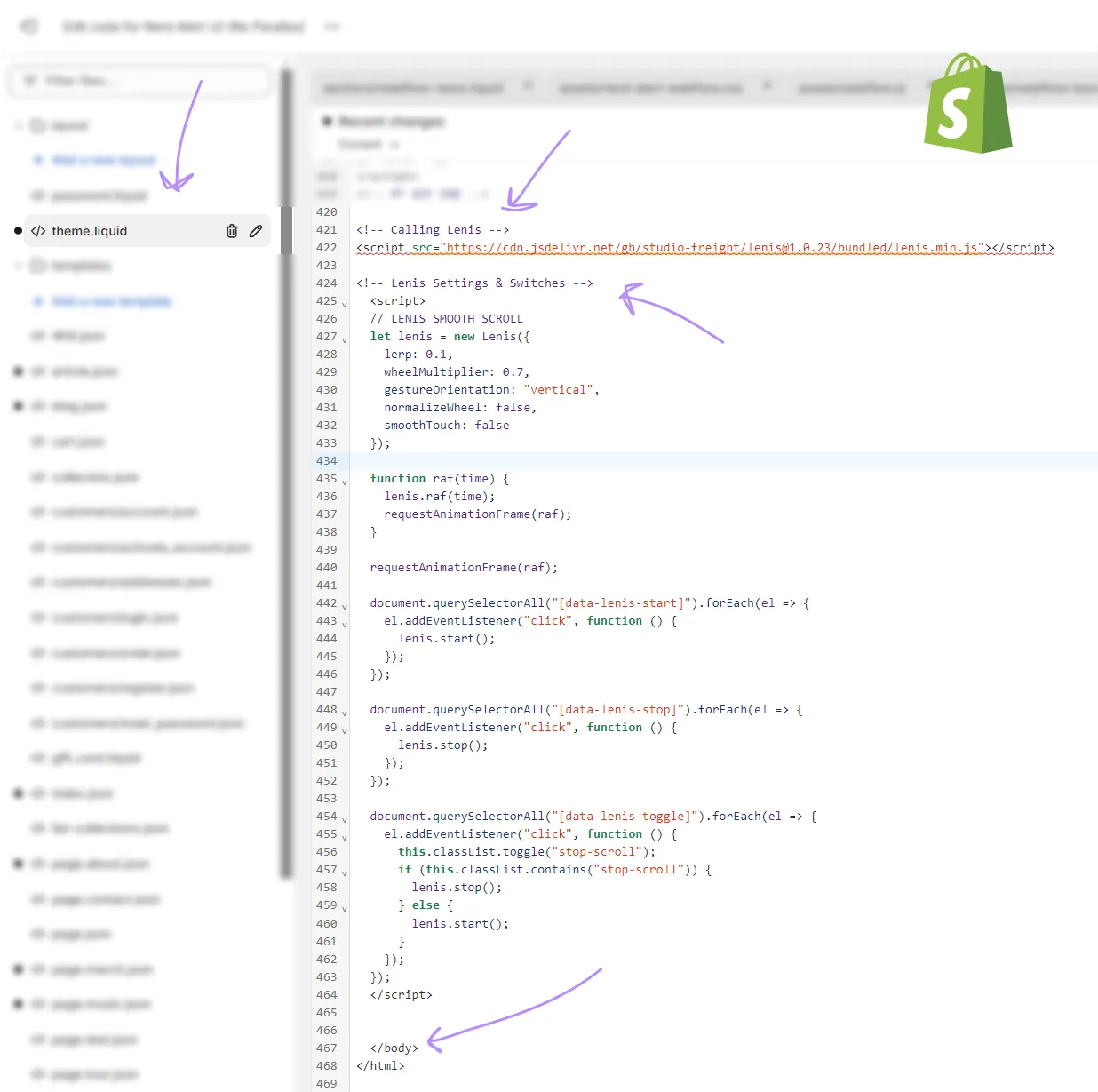
Task: Click lenis.stop() on line 450
Action: tap(443, 745)
